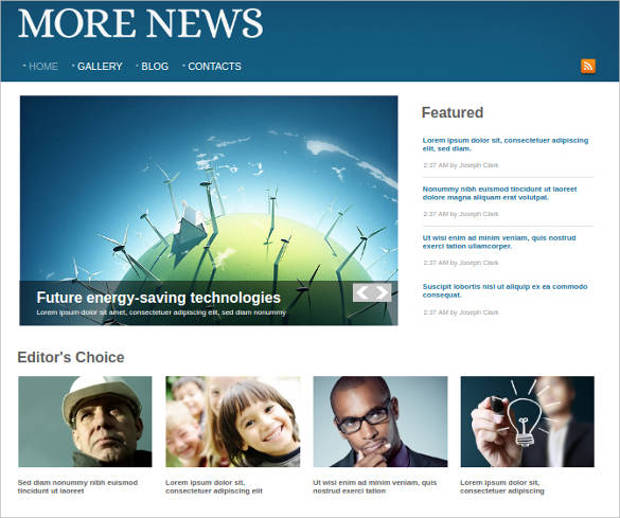Click the "Editor's Choice" heading

pos(71,357)
